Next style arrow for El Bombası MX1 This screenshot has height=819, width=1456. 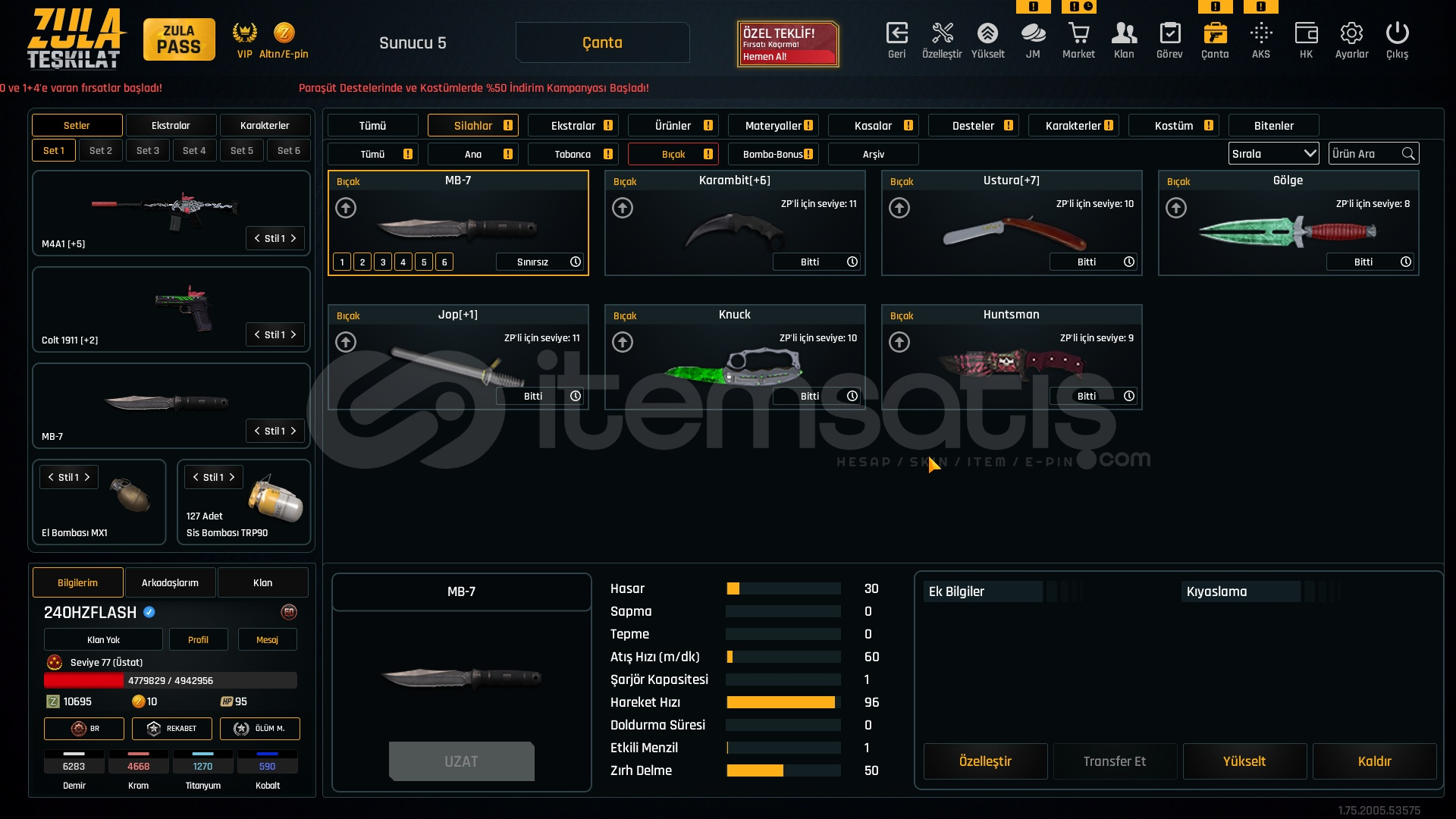click(87, 477)
